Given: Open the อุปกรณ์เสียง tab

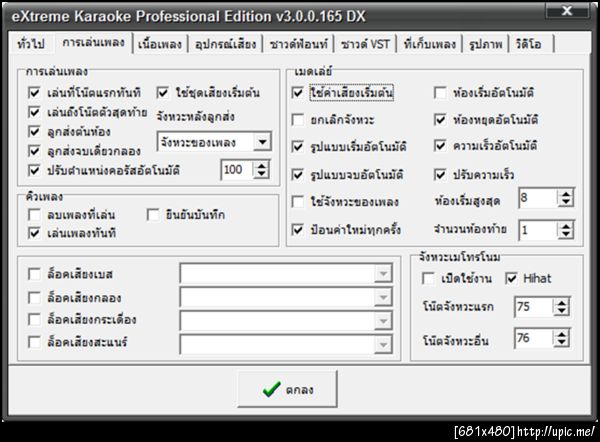Looking at the screenshot, I should 225,44.
